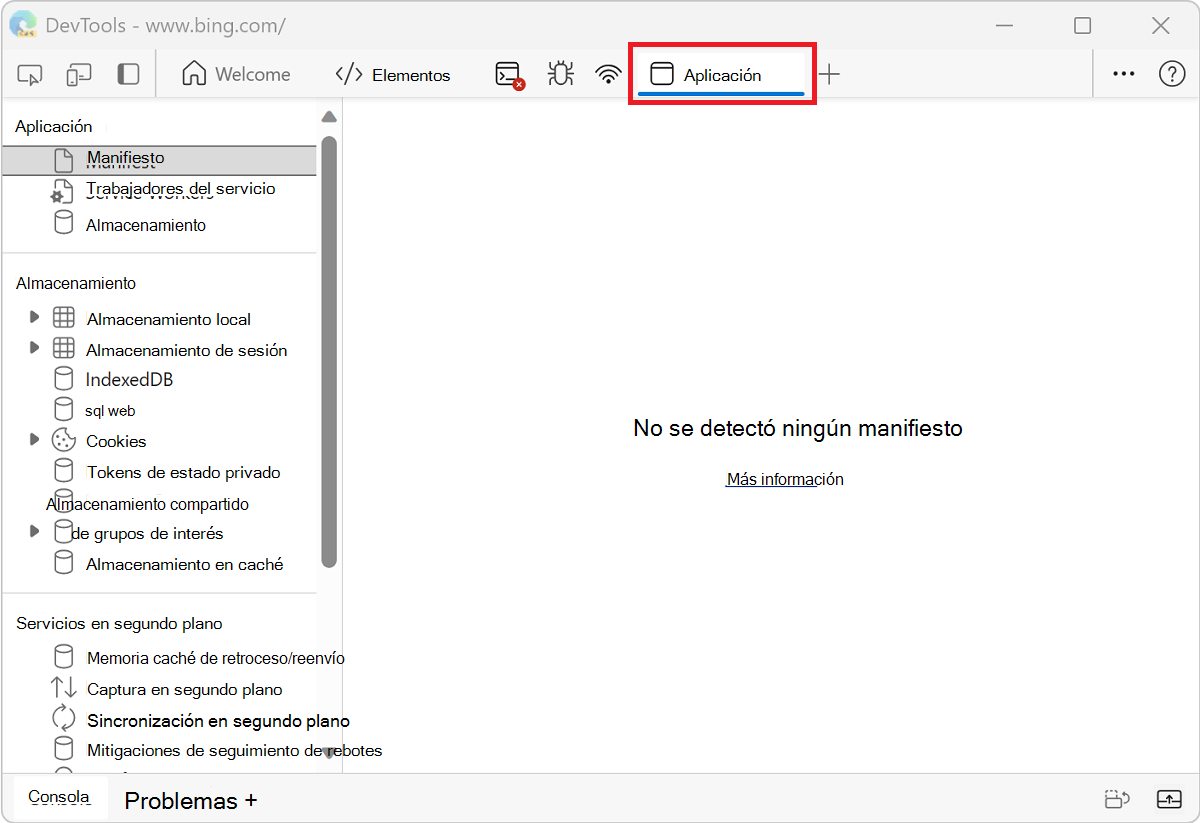Maximize the DevTools window

pos(1083,26)
